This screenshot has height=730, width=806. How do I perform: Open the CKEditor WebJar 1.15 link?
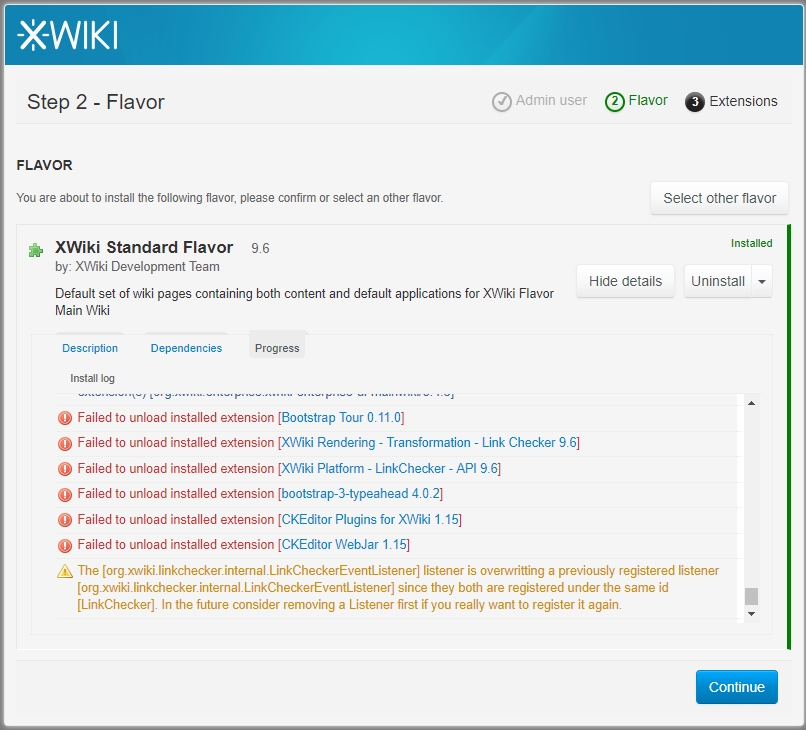click(x=344, y=544)
